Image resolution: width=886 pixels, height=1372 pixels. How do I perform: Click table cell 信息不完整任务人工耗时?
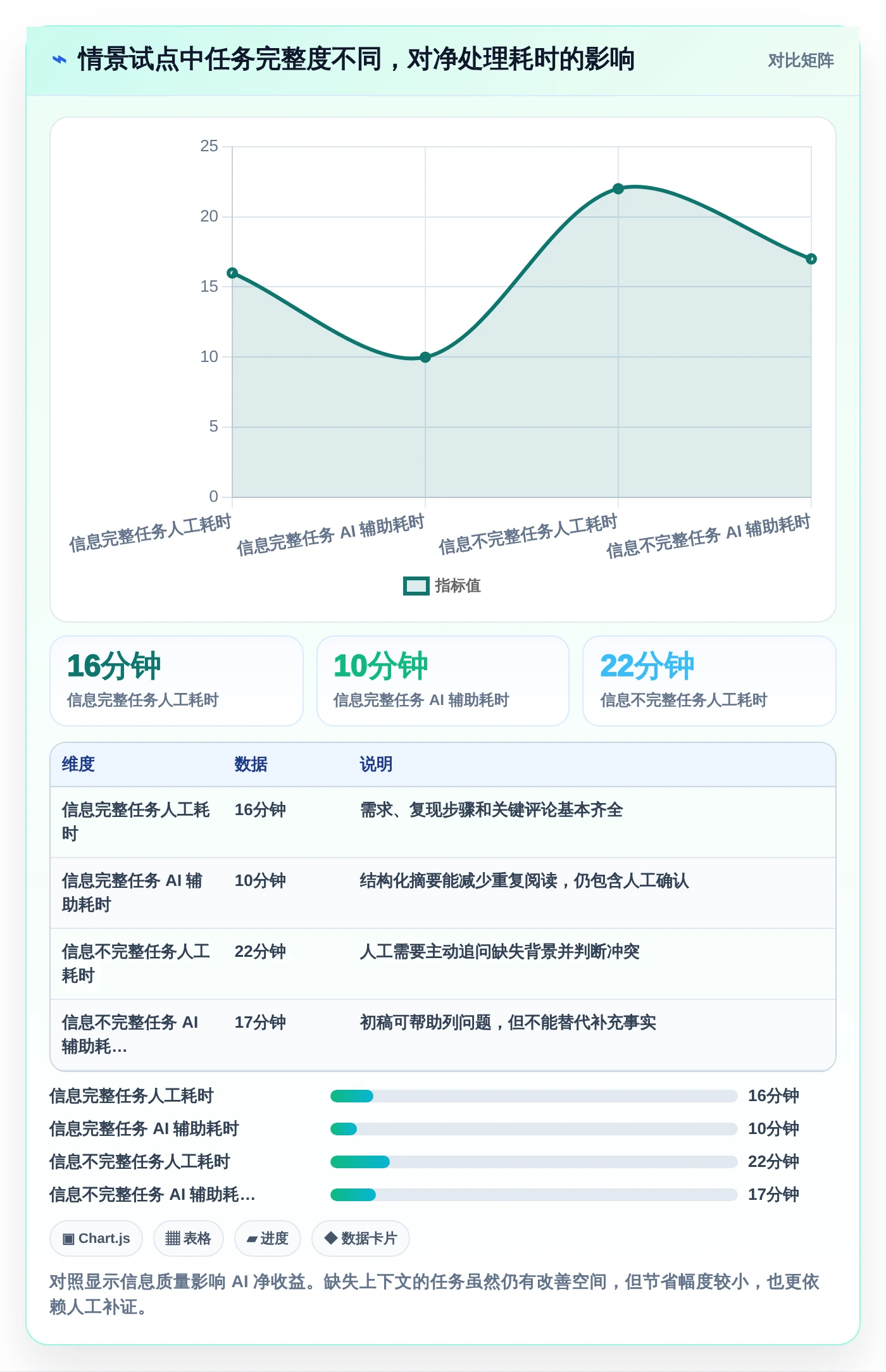(135, 964)
